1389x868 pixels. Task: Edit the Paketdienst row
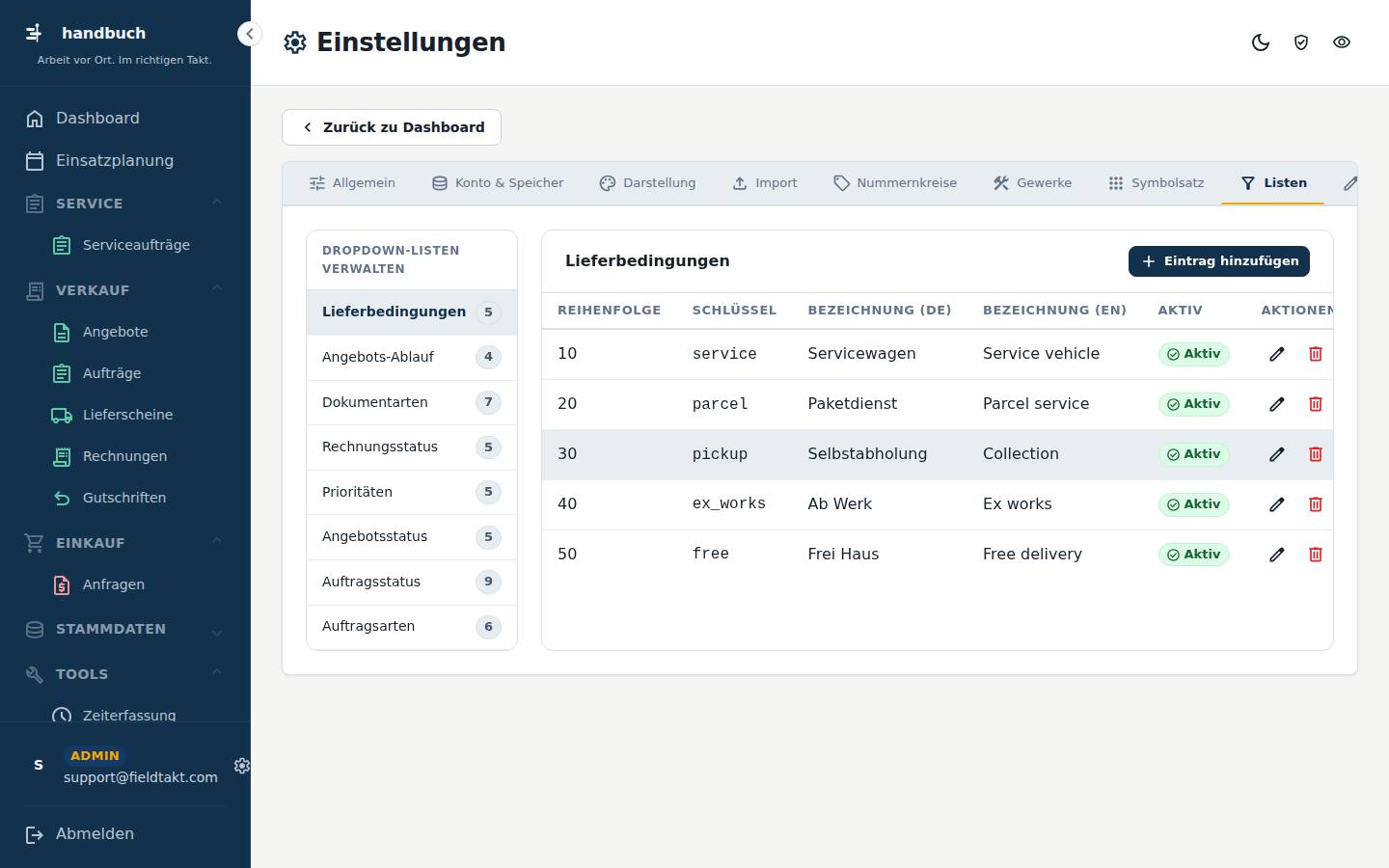coord(1277,404)
